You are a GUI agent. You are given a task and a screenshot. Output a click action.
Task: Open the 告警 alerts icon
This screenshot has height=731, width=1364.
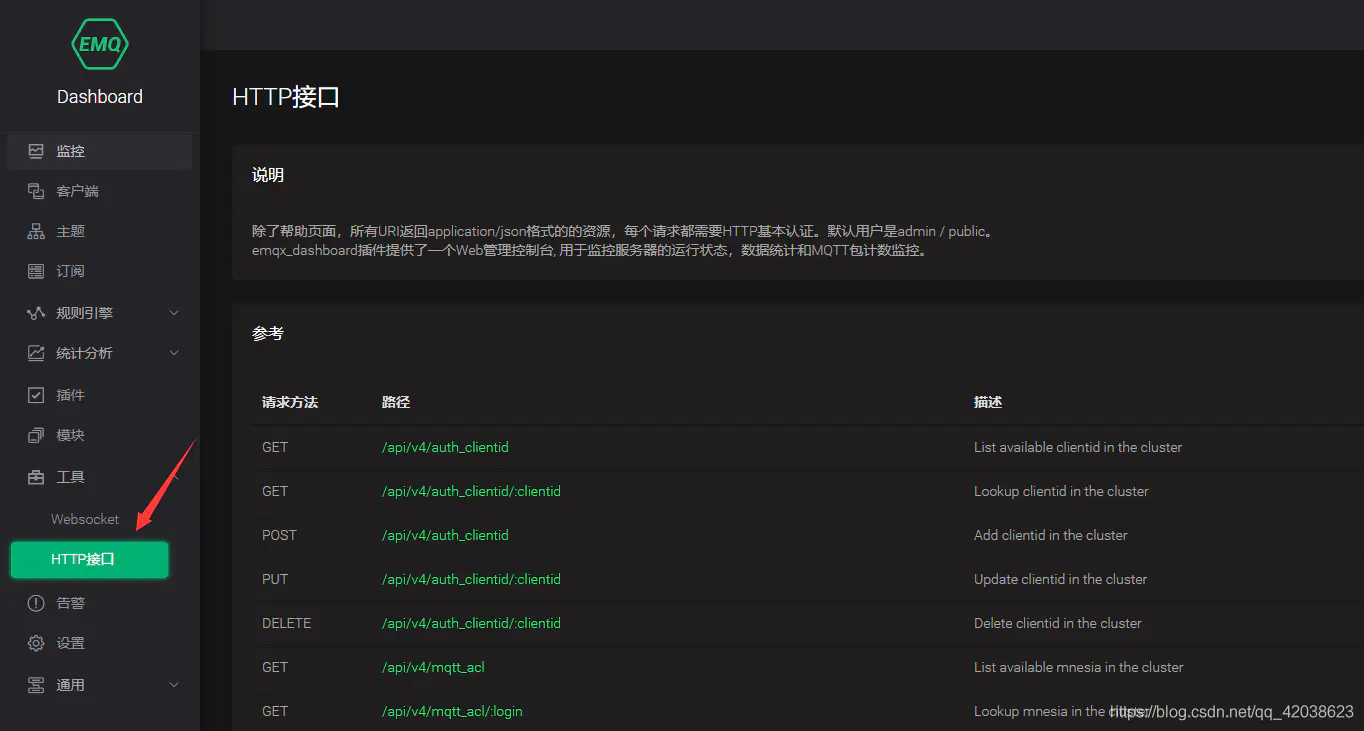(36, 603)
